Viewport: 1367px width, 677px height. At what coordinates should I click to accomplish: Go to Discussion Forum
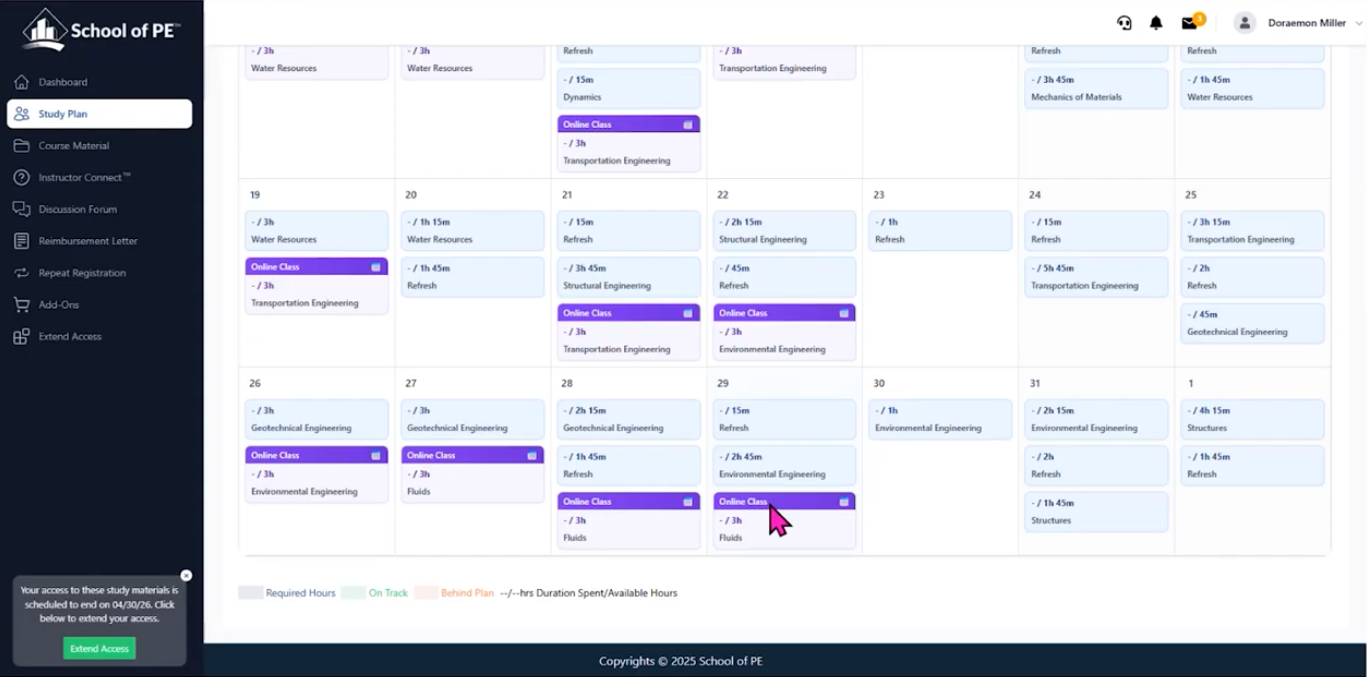click(x=77, y=209)
